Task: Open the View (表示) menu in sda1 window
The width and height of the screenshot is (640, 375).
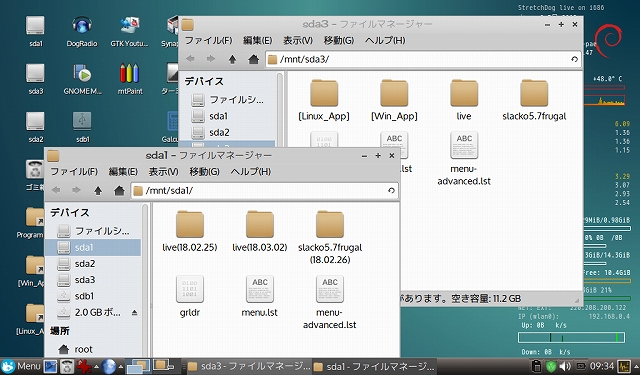Action: (x=163, y=172)
